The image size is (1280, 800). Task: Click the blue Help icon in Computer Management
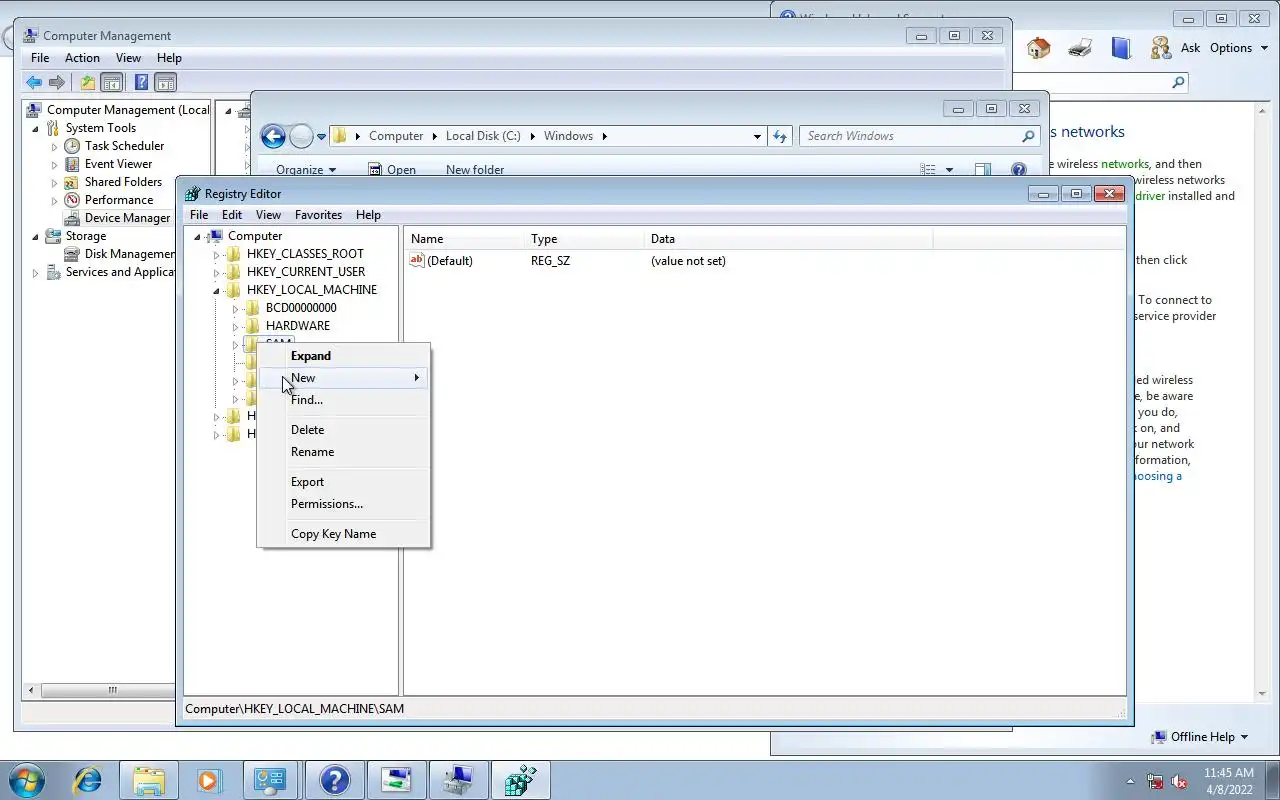coord(142,83)
